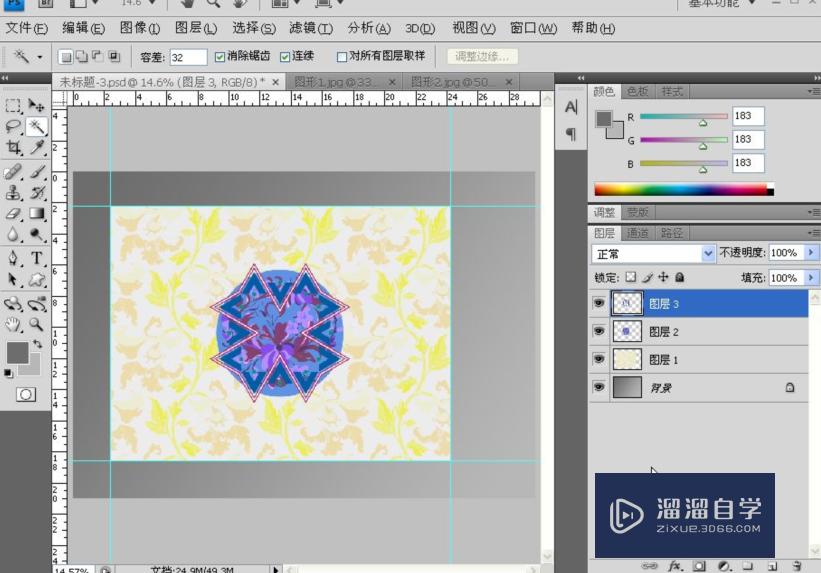
Task: Reset default foreground and background colors
Action: pyautogui.click(x=8, y=372)
